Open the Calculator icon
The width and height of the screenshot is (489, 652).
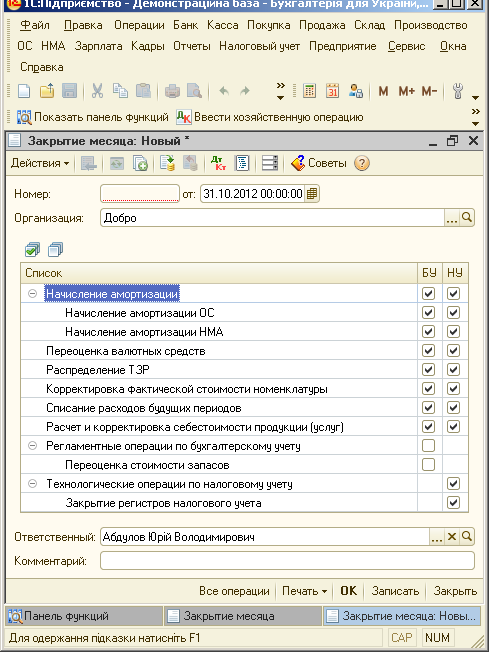(310, 91)
